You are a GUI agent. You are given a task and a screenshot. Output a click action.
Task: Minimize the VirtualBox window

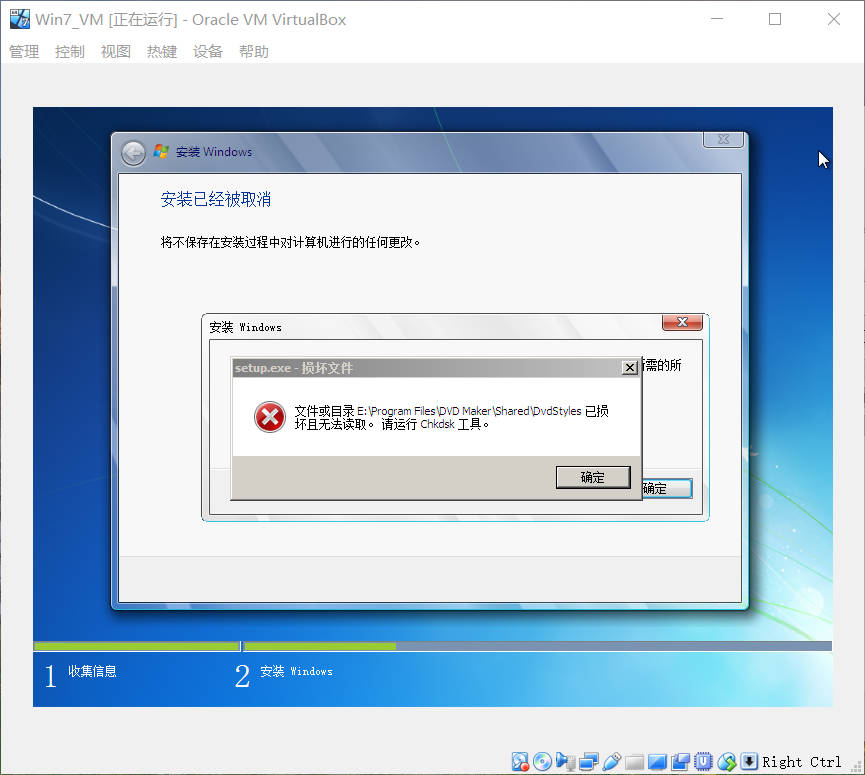pyautogui.click(x=717, y=19)
